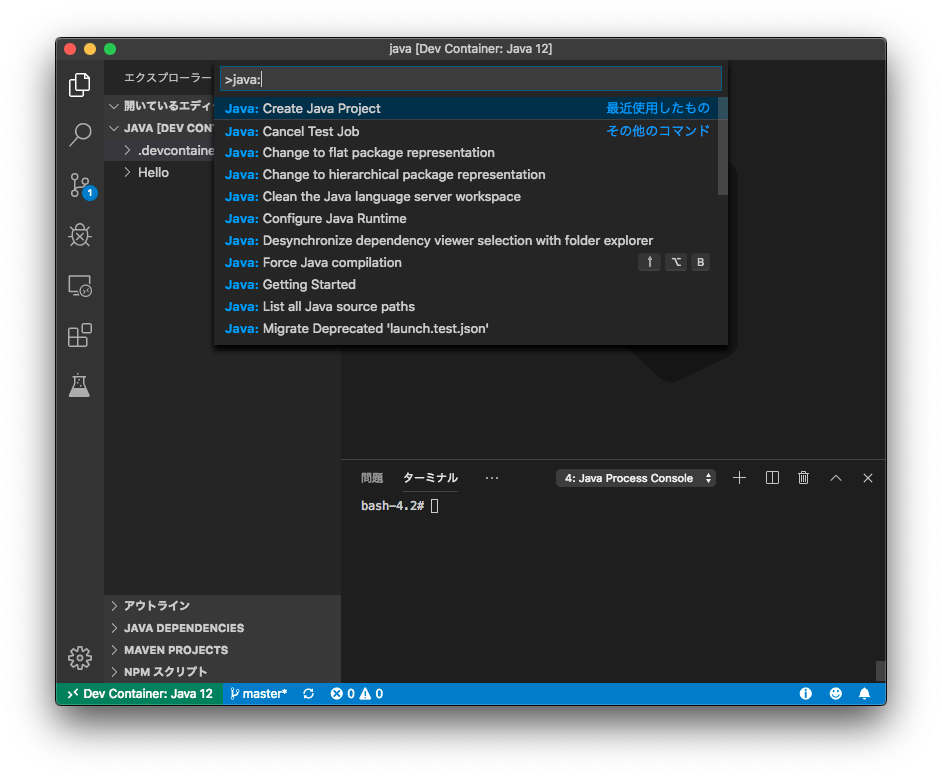Click the master* branch indicator
The image size is (942, 779).
(259, 694)
